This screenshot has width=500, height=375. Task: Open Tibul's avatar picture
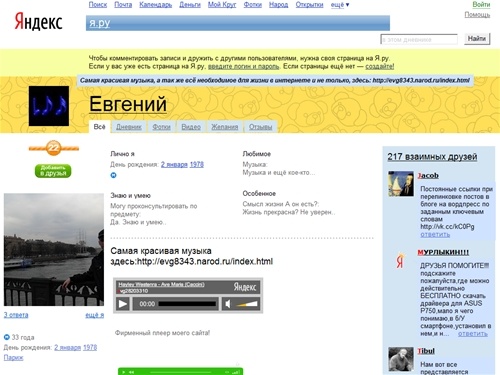[401, 359]
